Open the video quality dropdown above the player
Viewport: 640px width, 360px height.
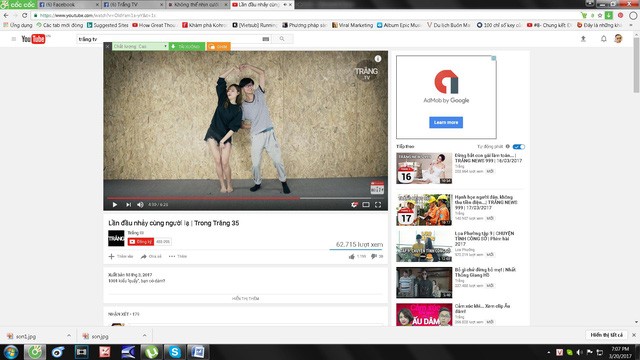coord(140,47)
